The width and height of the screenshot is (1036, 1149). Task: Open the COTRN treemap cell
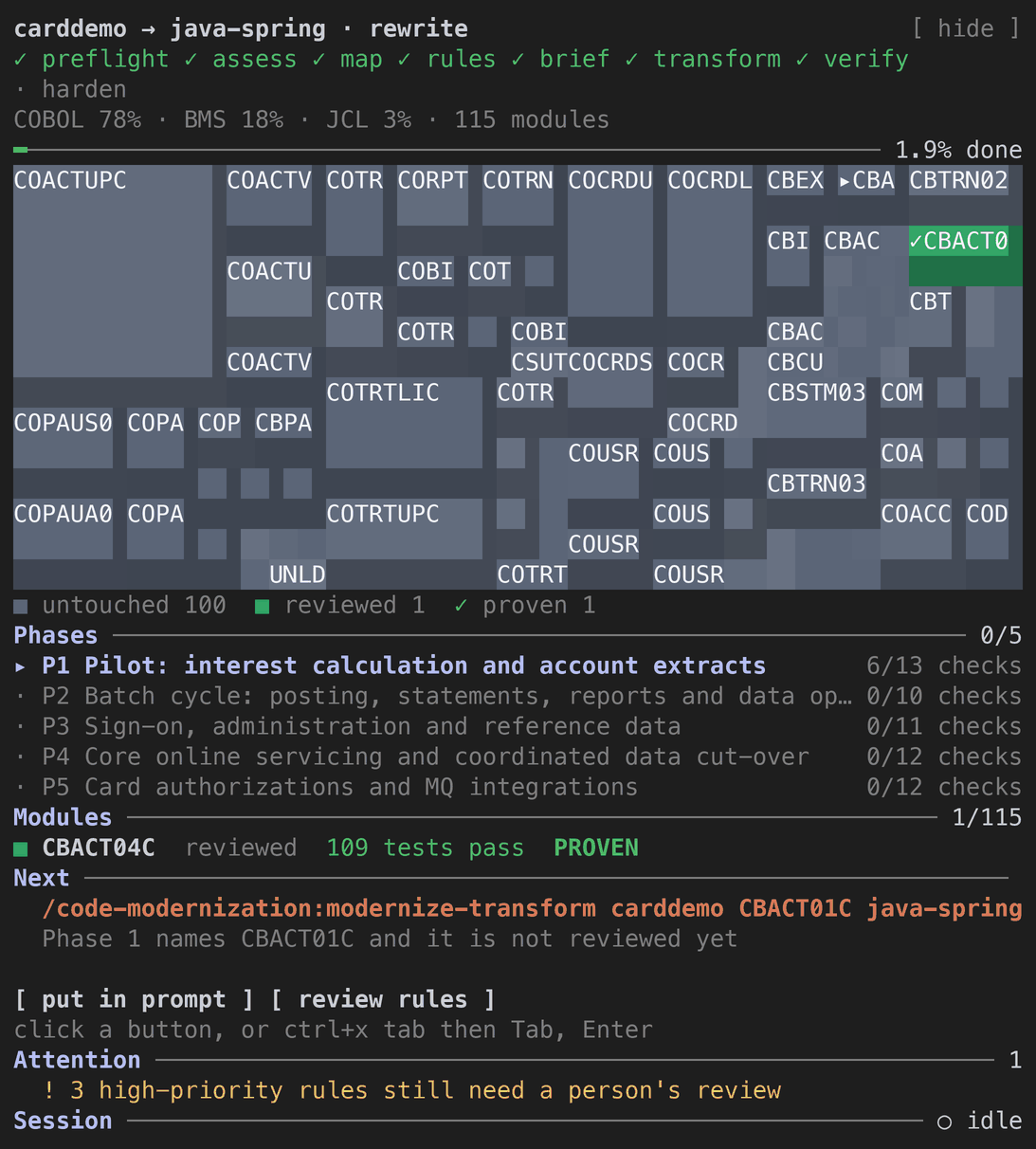[x=518, y=195]
